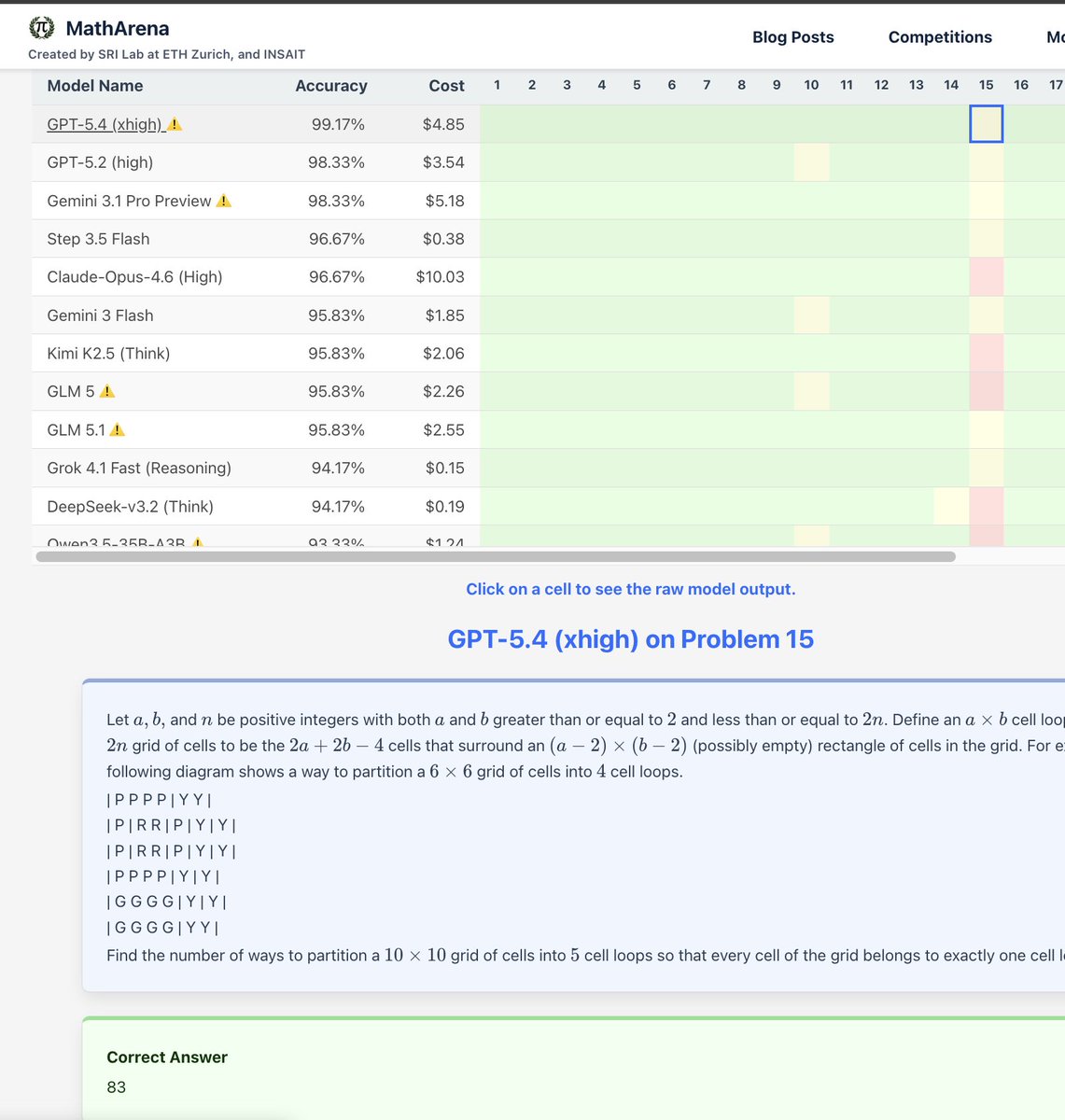Click the 99.17% accuracy value

tap(338, 124)
